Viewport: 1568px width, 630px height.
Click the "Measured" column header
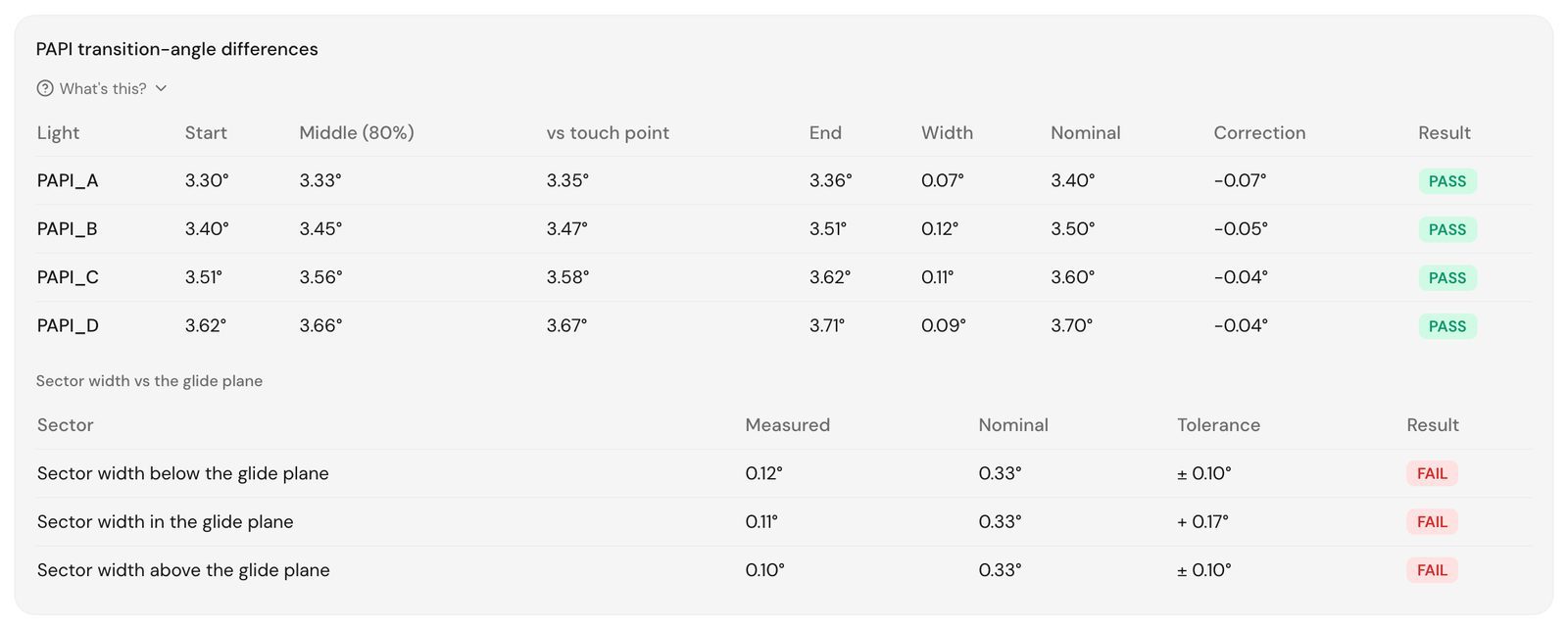tap(787, 425)
